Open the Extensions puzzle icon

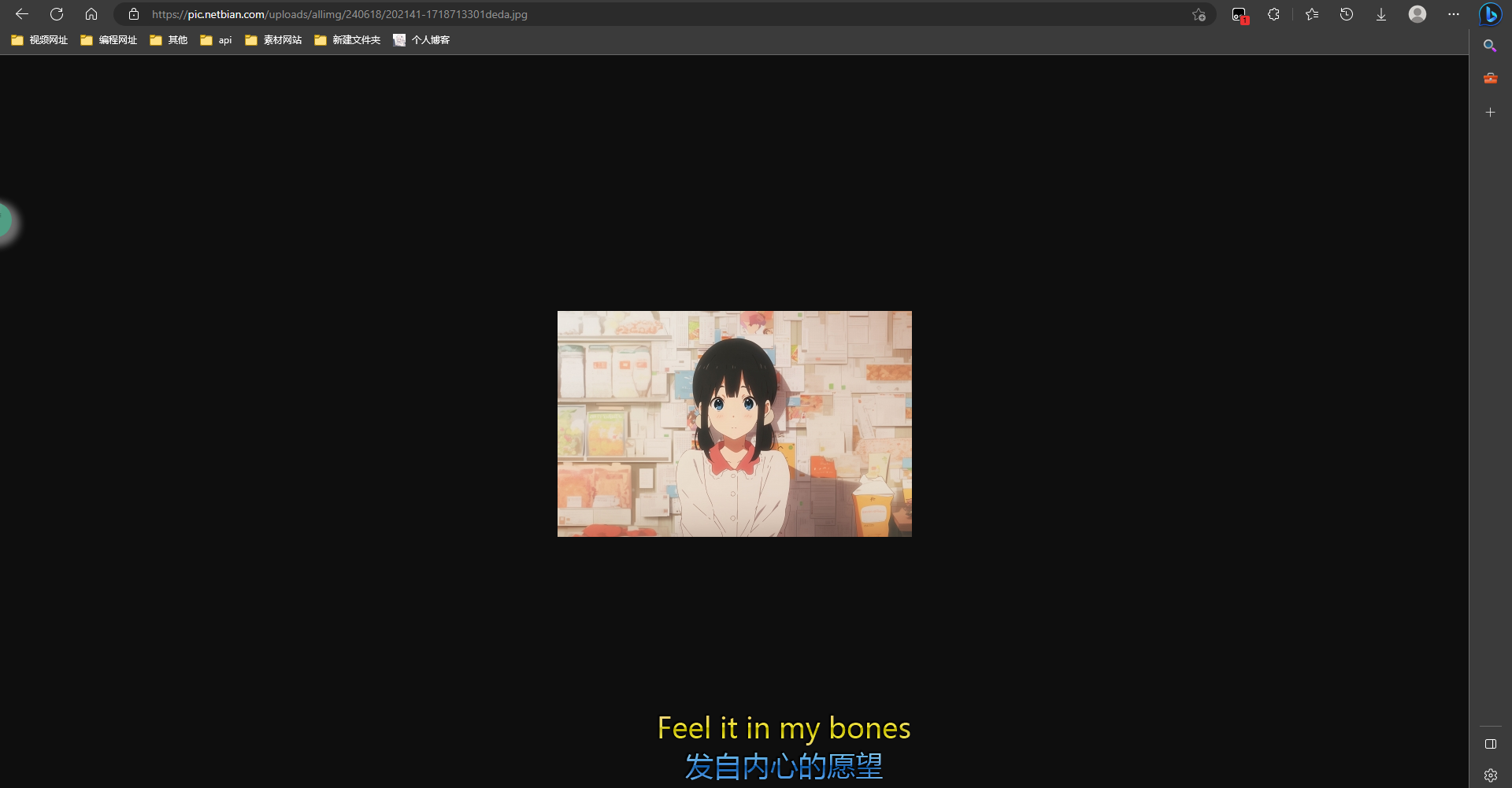tap(1273, 14)
